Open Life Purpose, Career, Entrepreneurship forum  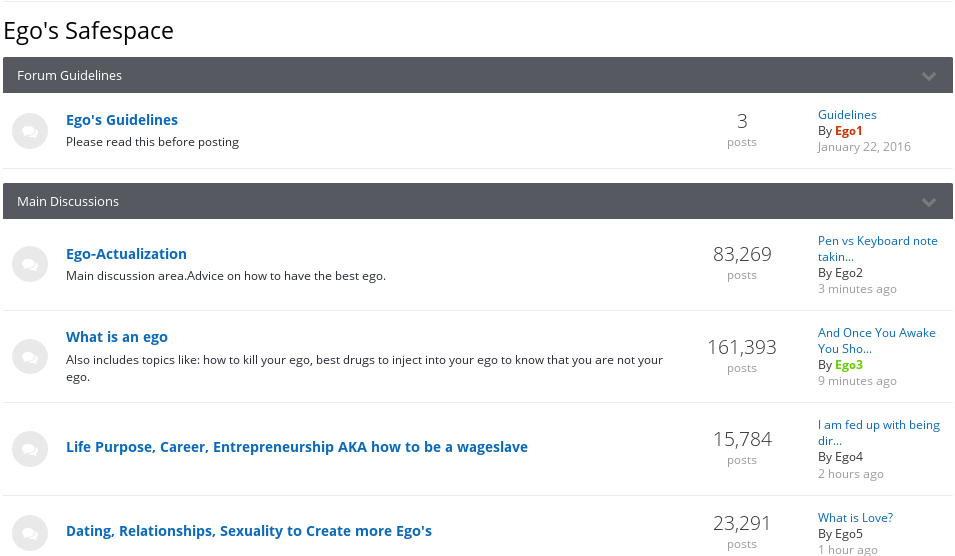point(297,447)
